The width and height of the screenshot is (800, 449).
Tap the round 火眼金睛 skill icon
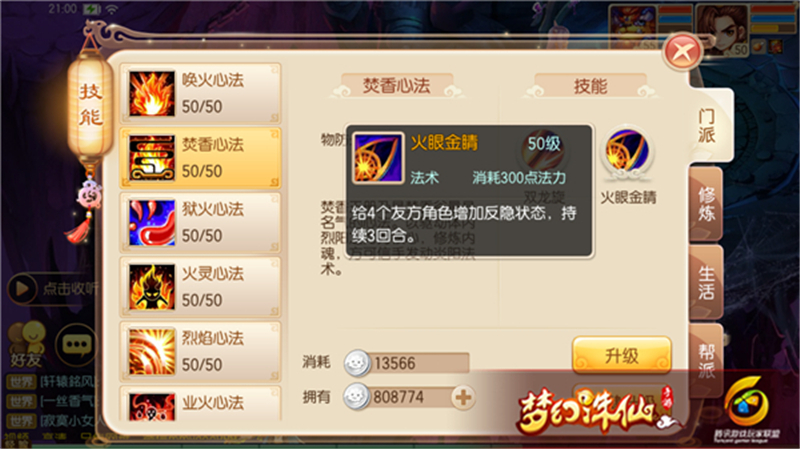pos(627,154)
